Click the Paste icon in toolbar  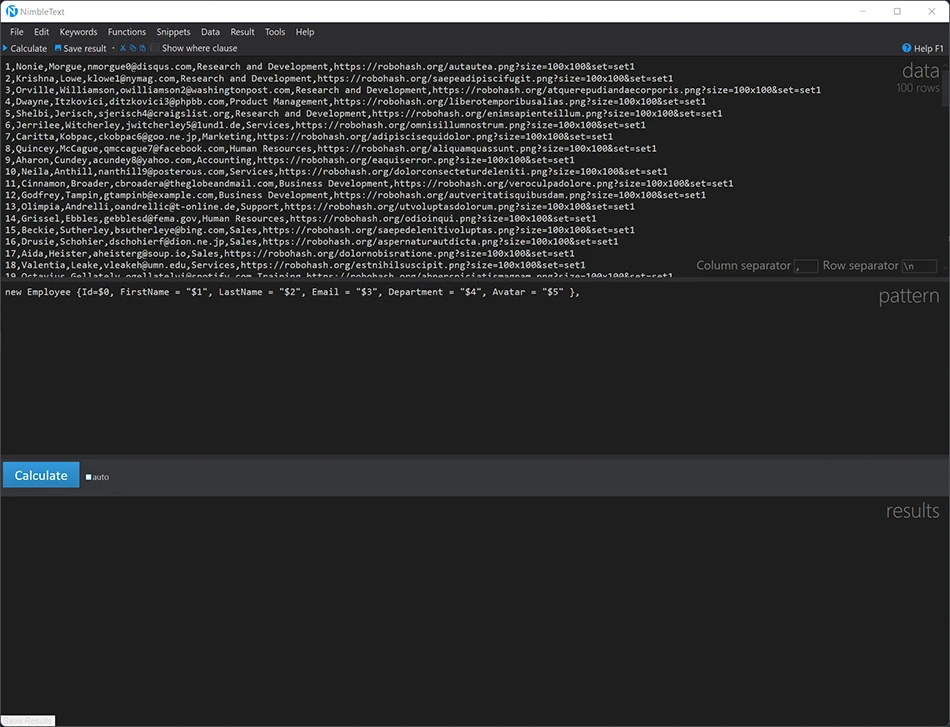coord(143,48)
